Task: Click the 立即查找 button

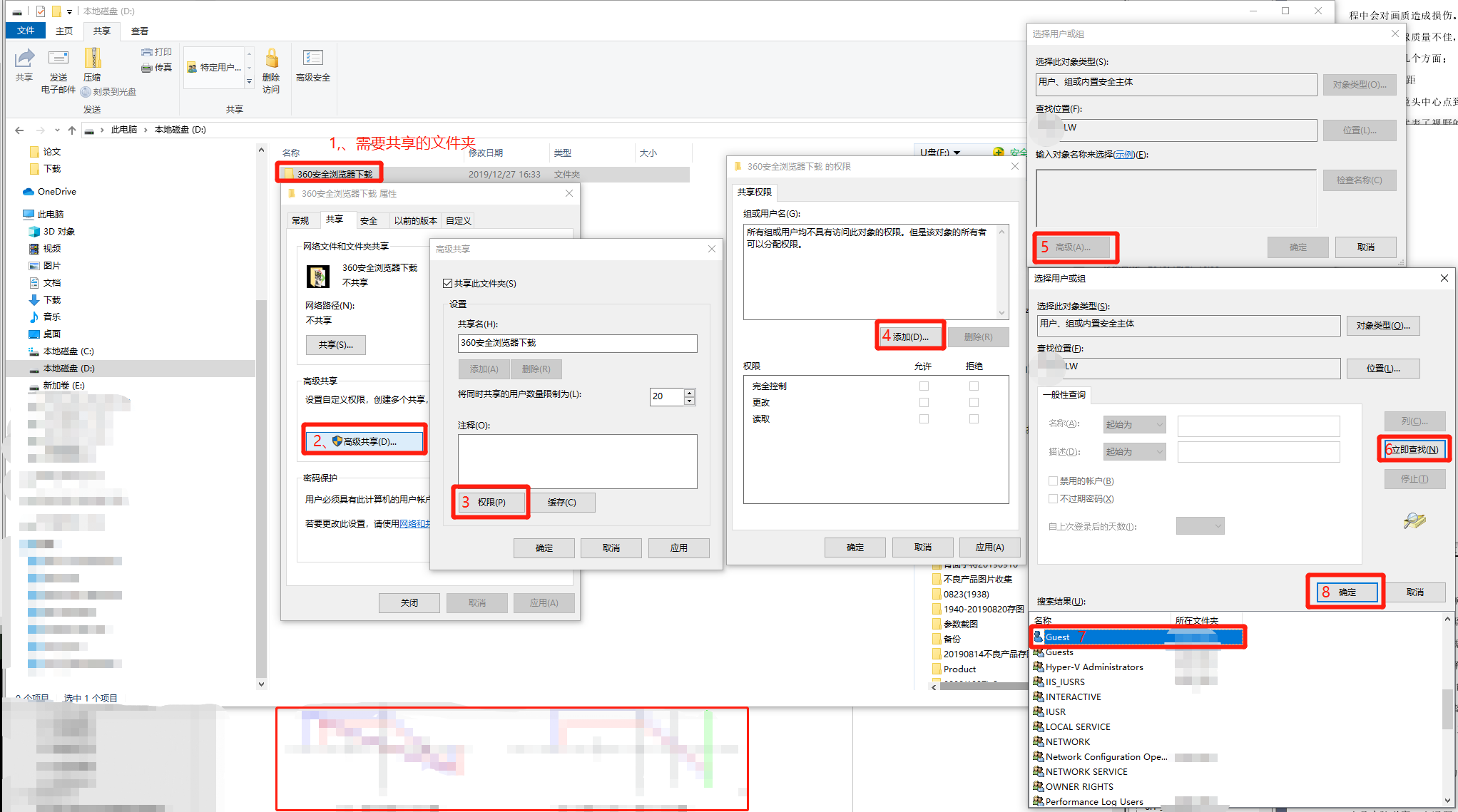Action: (1414, 449)
